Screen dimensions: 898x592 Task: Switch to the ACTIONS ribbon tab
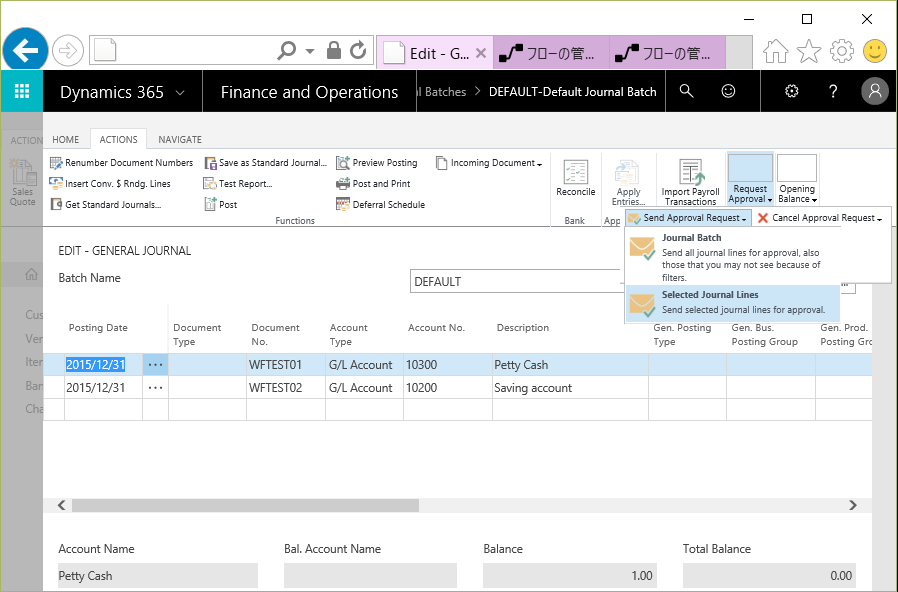[x=119, y=140]
